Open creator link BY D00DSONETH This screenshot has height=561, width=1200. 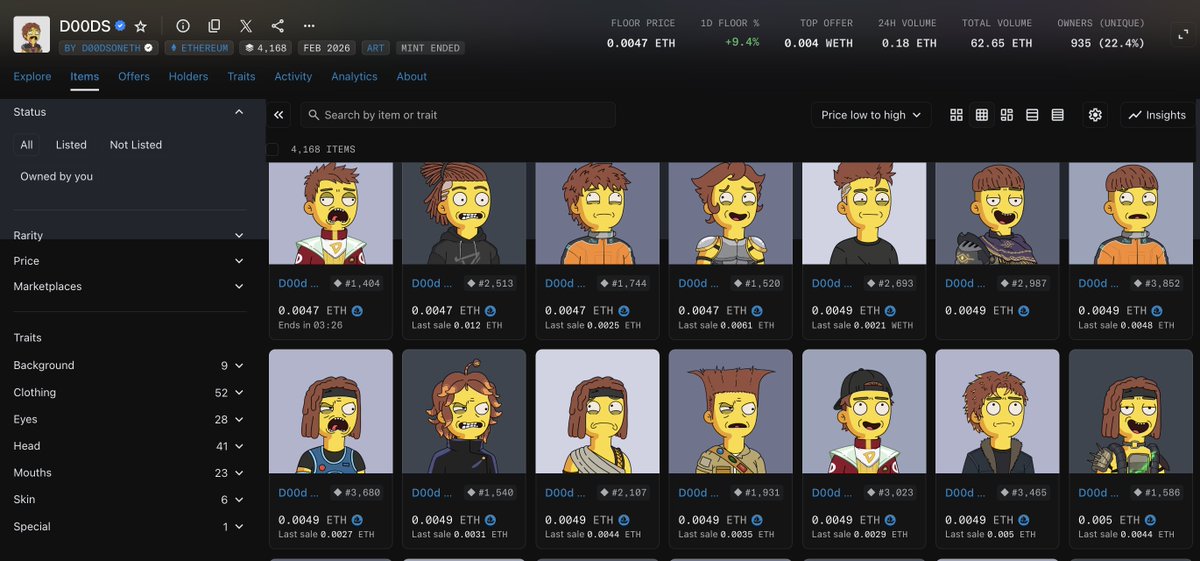pos(109,48)
